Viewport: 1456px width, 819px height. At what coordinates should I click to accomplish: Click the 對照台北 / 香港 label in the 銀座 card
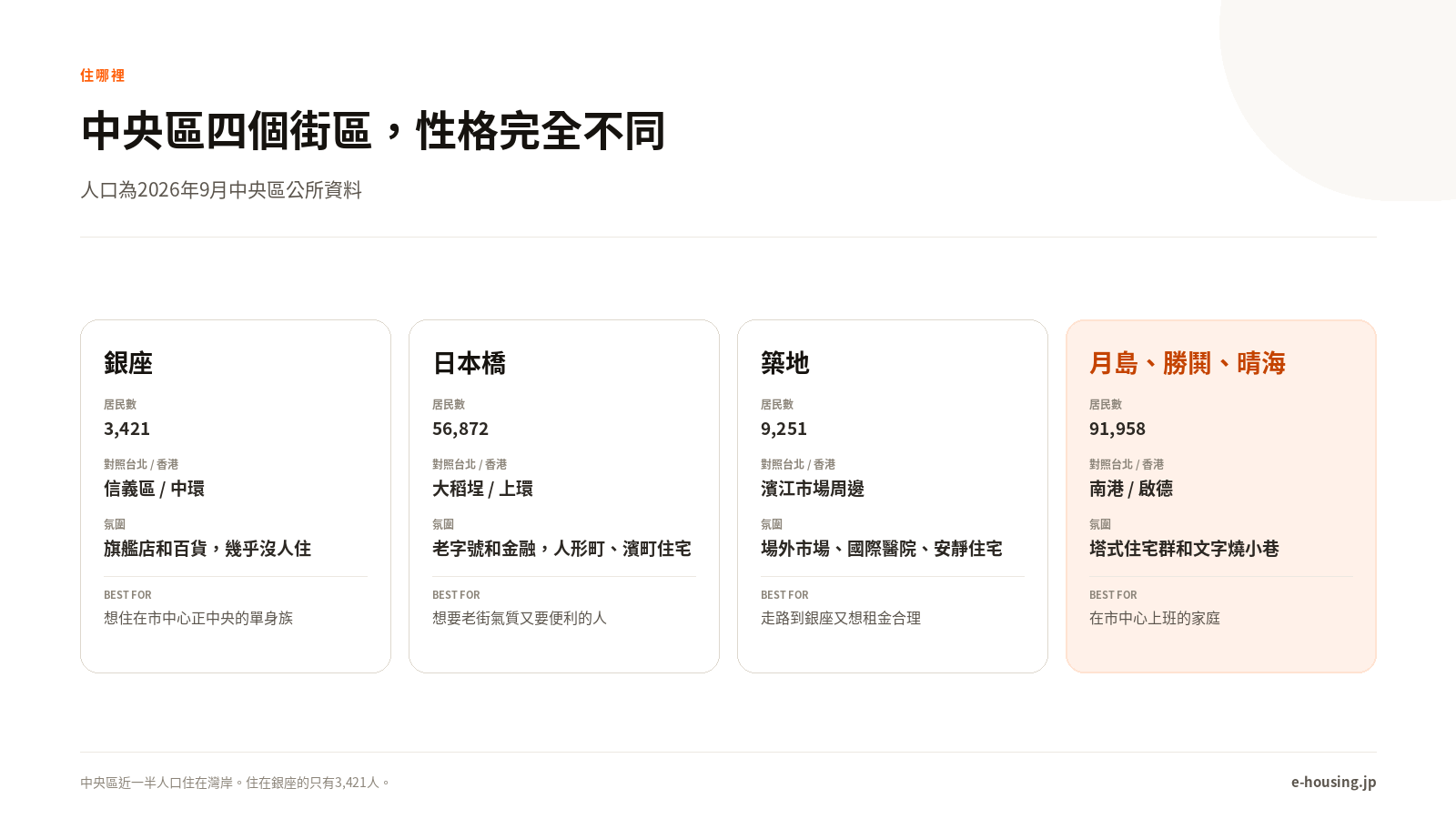[141, 464]
